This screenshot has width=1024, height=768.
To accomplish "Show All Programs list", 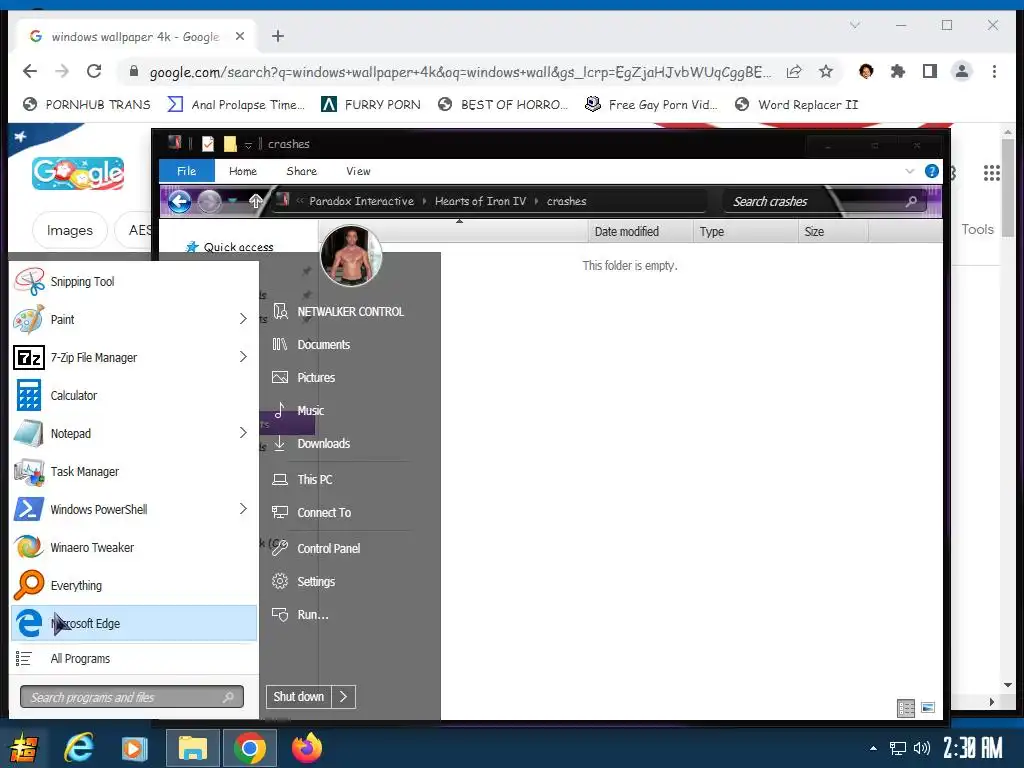I will click(x=134, y=658).
